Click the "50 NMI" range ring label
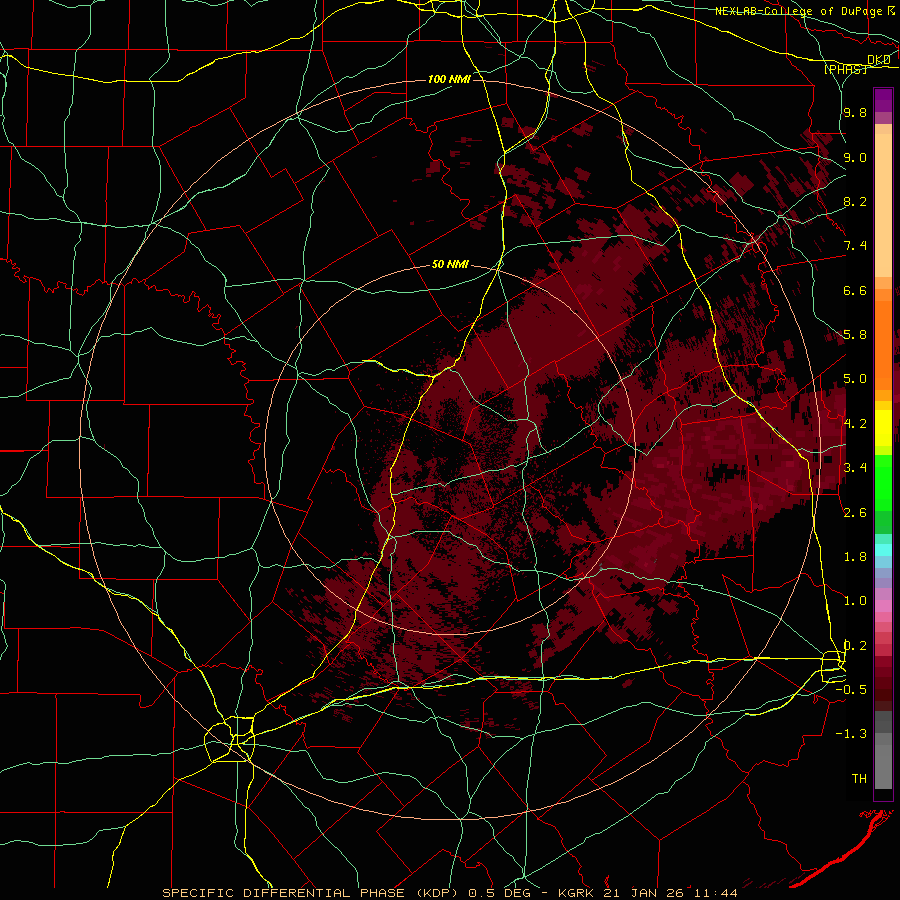This screenshot has width=900, height=900. (x=450, y=265)
